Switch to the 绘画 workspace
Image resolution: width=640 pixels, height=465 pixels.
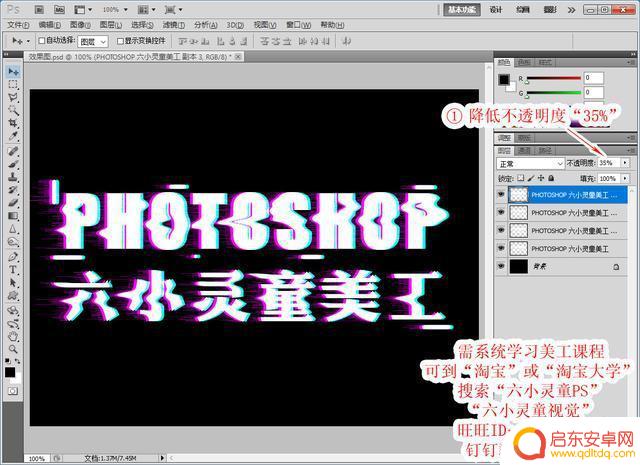point(523,9)
